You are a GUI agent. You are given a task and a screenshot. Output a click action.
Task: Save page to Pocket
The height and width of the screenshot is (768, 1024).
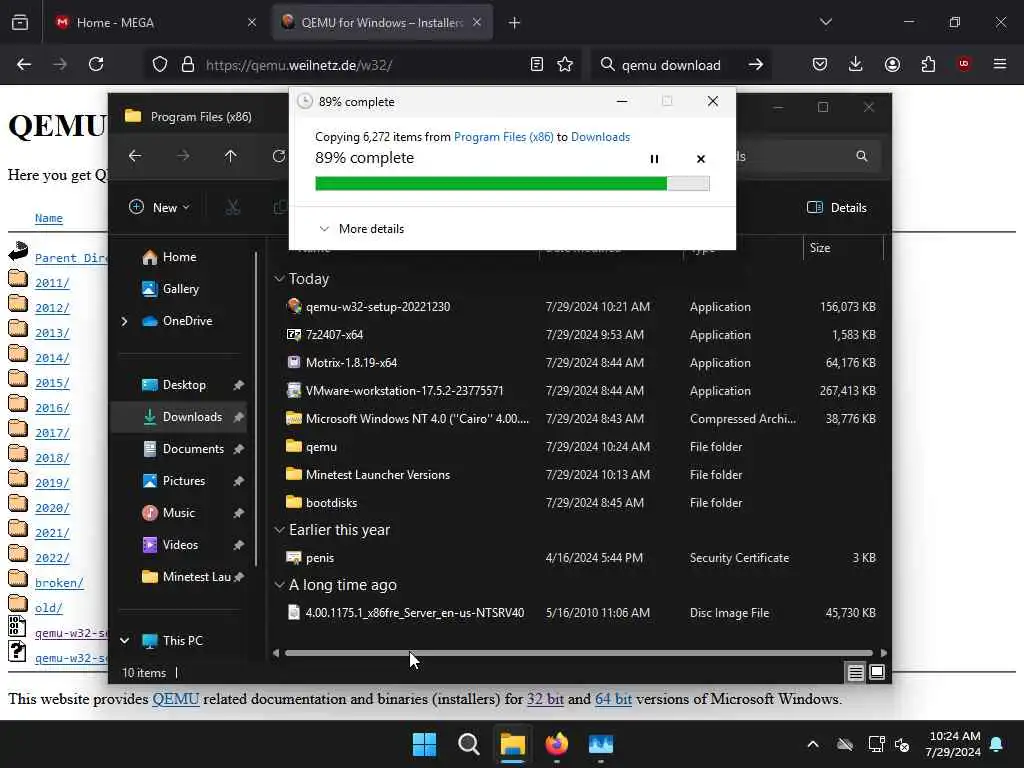(820, 64)
